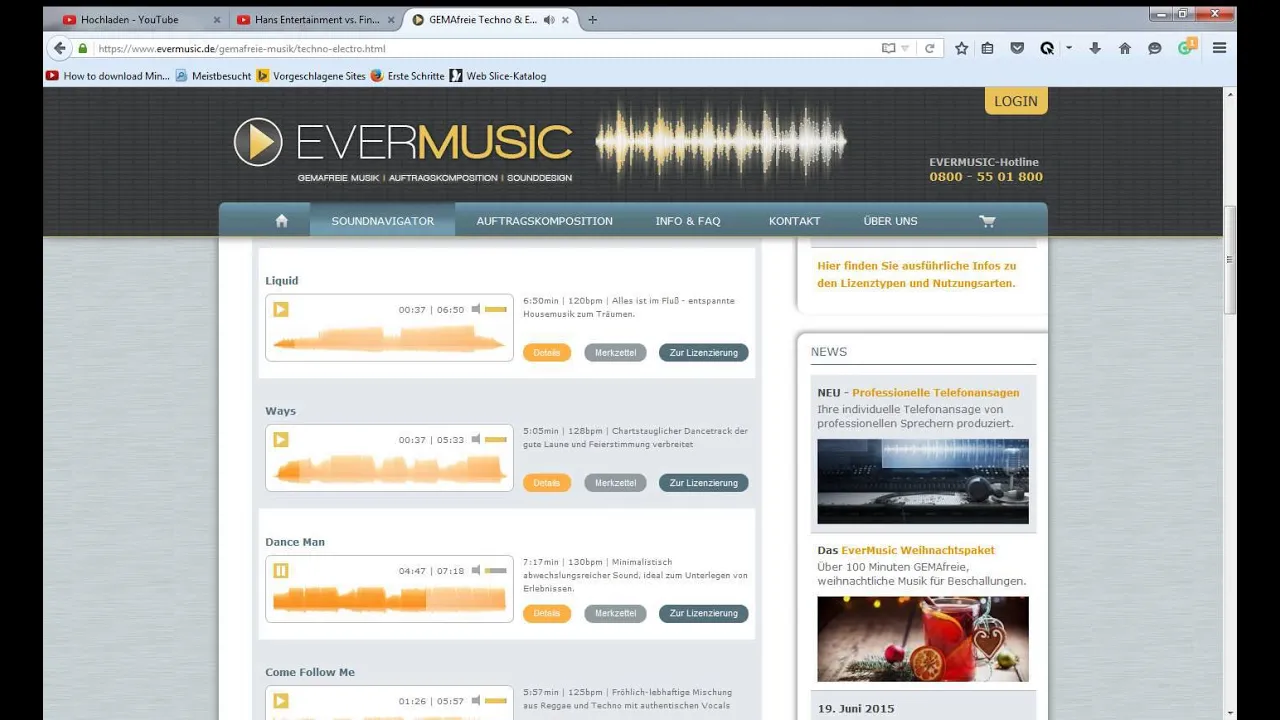Open the Firefox hamburger menu

click(x=1219, y=48)
